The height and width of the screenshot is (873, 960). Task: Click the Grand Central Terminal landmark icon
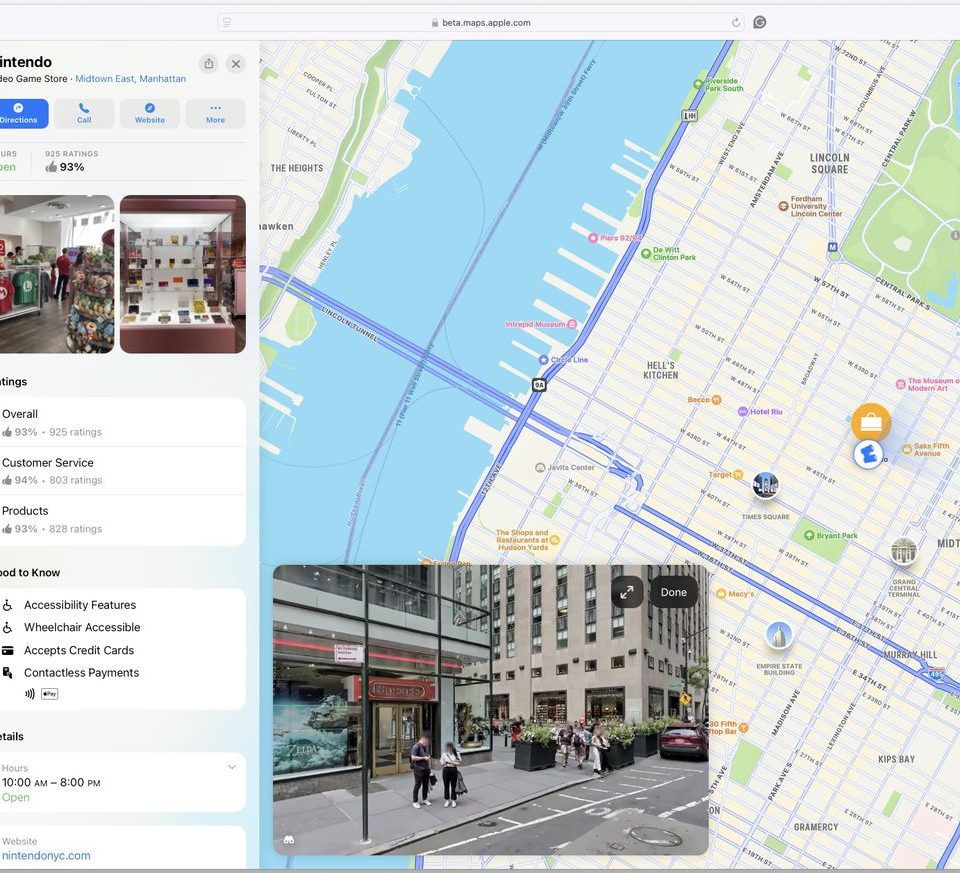point(904,551)
